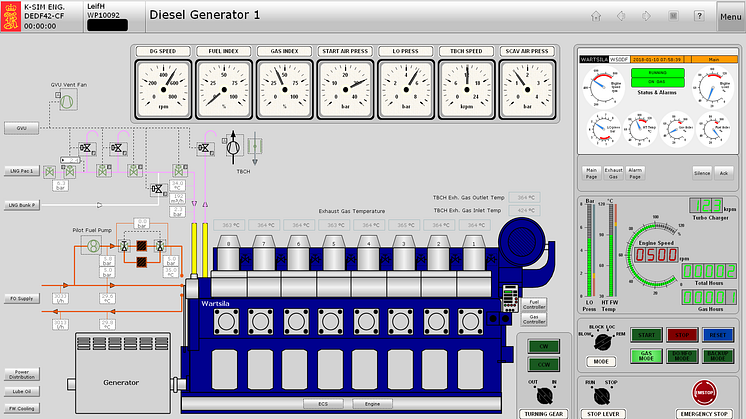Toggle the small box beside GVU Vent Fan
Screen dimensions: 746x419
[x=58, y=95]
